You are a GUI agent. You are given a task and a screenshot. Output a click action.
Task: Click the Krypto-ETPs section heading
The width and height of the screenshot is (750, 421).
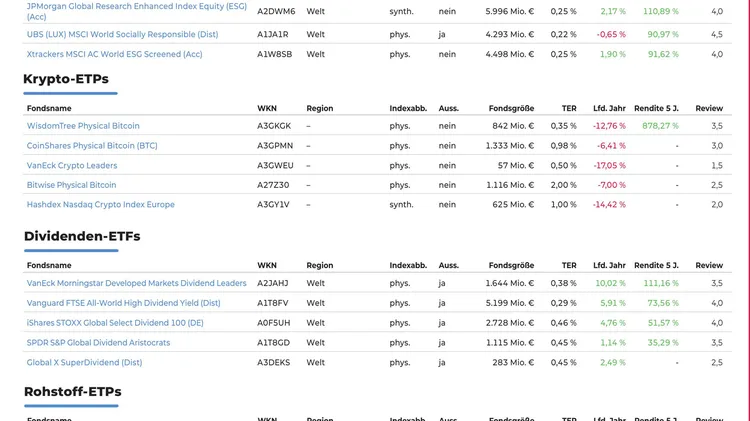pos(66,79)
